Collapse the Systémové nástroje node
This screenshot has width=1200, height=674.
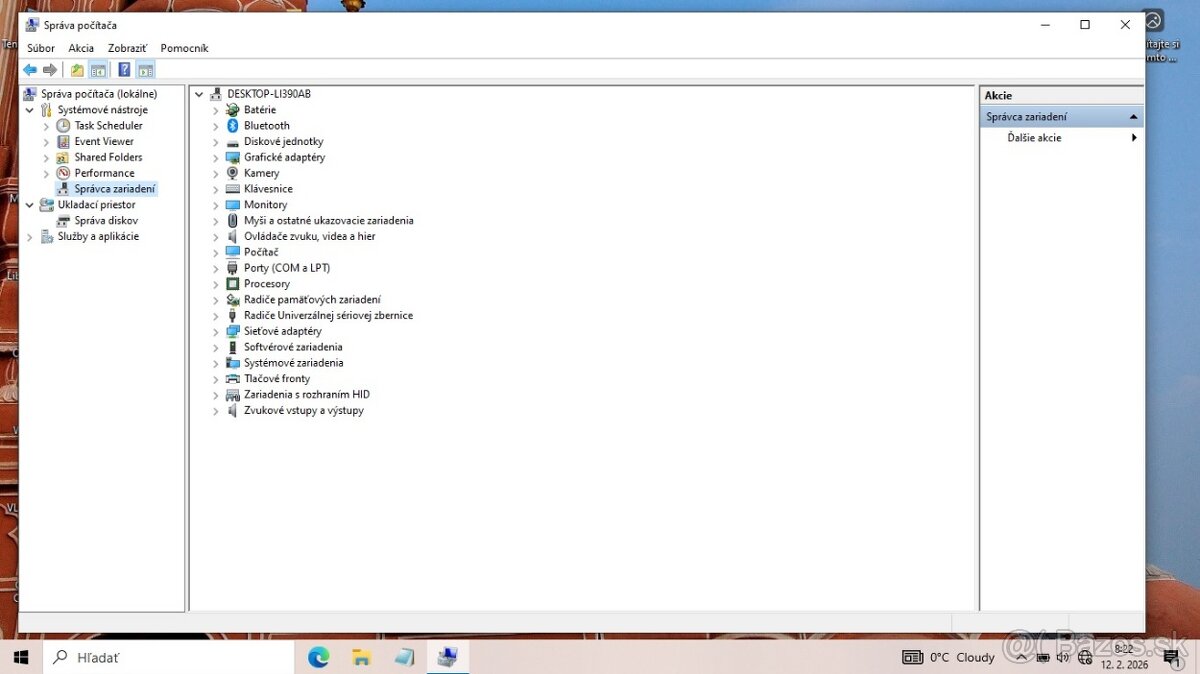[29, 109]
